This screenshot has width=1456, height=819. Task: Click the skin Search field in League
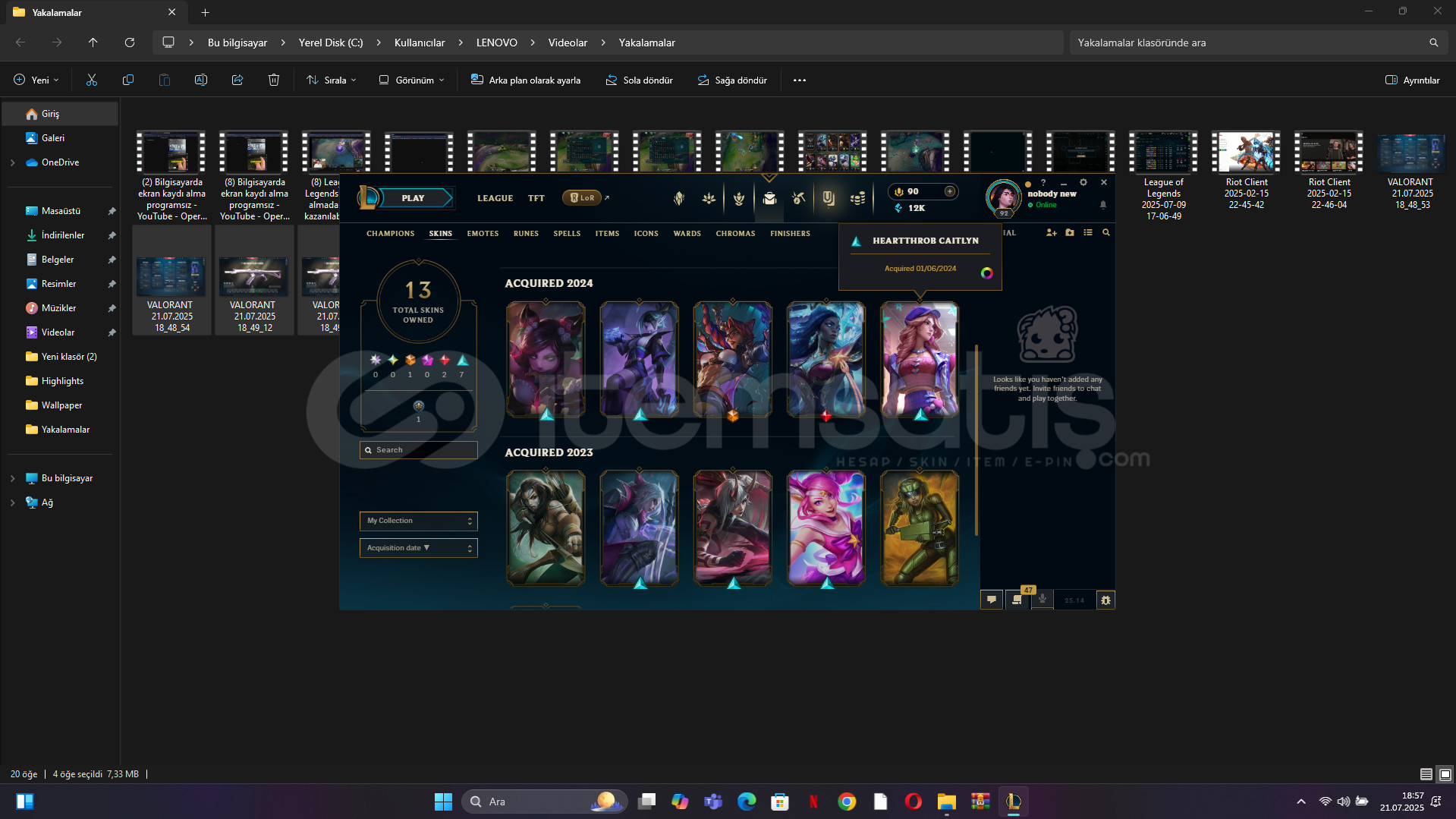(x=418, y=450)
